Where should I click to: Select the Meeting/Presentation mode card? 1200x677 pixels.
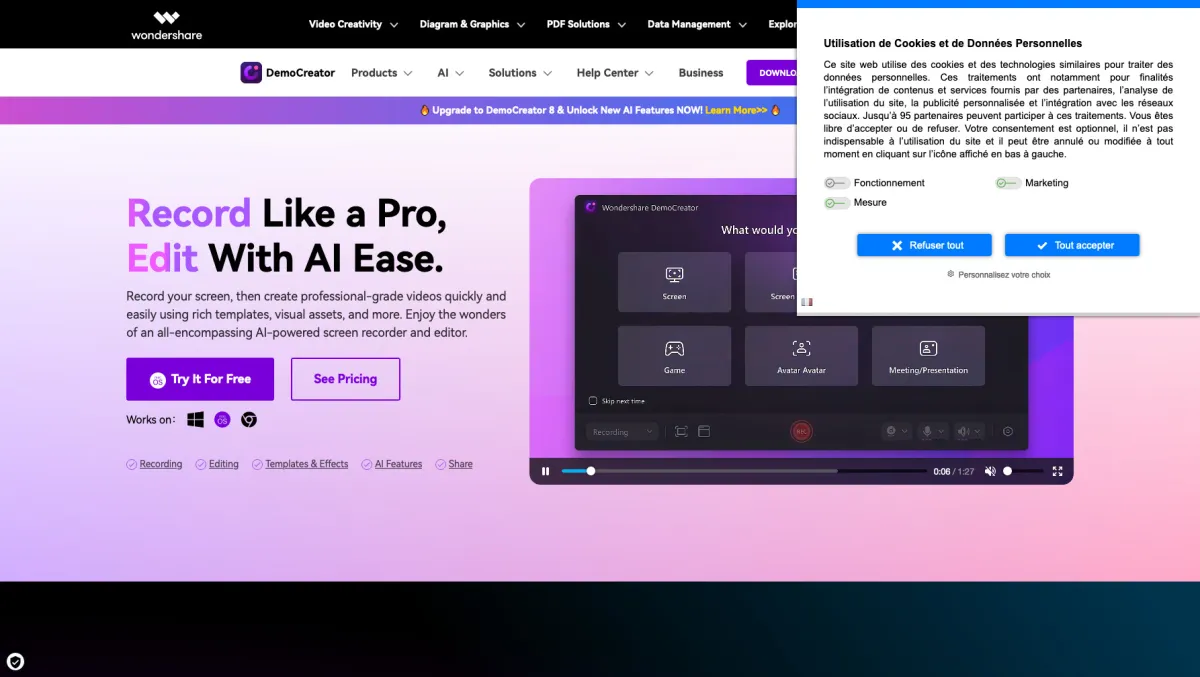(928, 356)
